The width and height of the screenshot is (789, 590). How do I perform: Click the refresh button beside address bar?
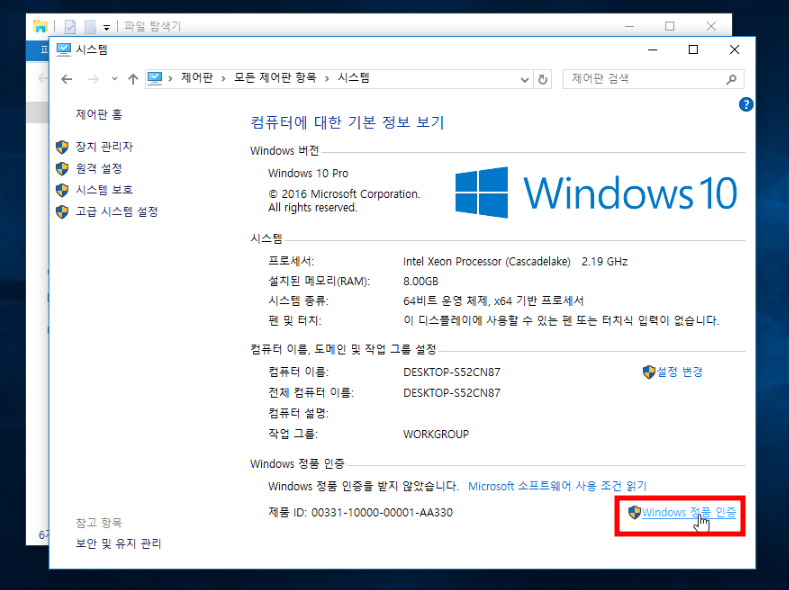coord(542,79)
